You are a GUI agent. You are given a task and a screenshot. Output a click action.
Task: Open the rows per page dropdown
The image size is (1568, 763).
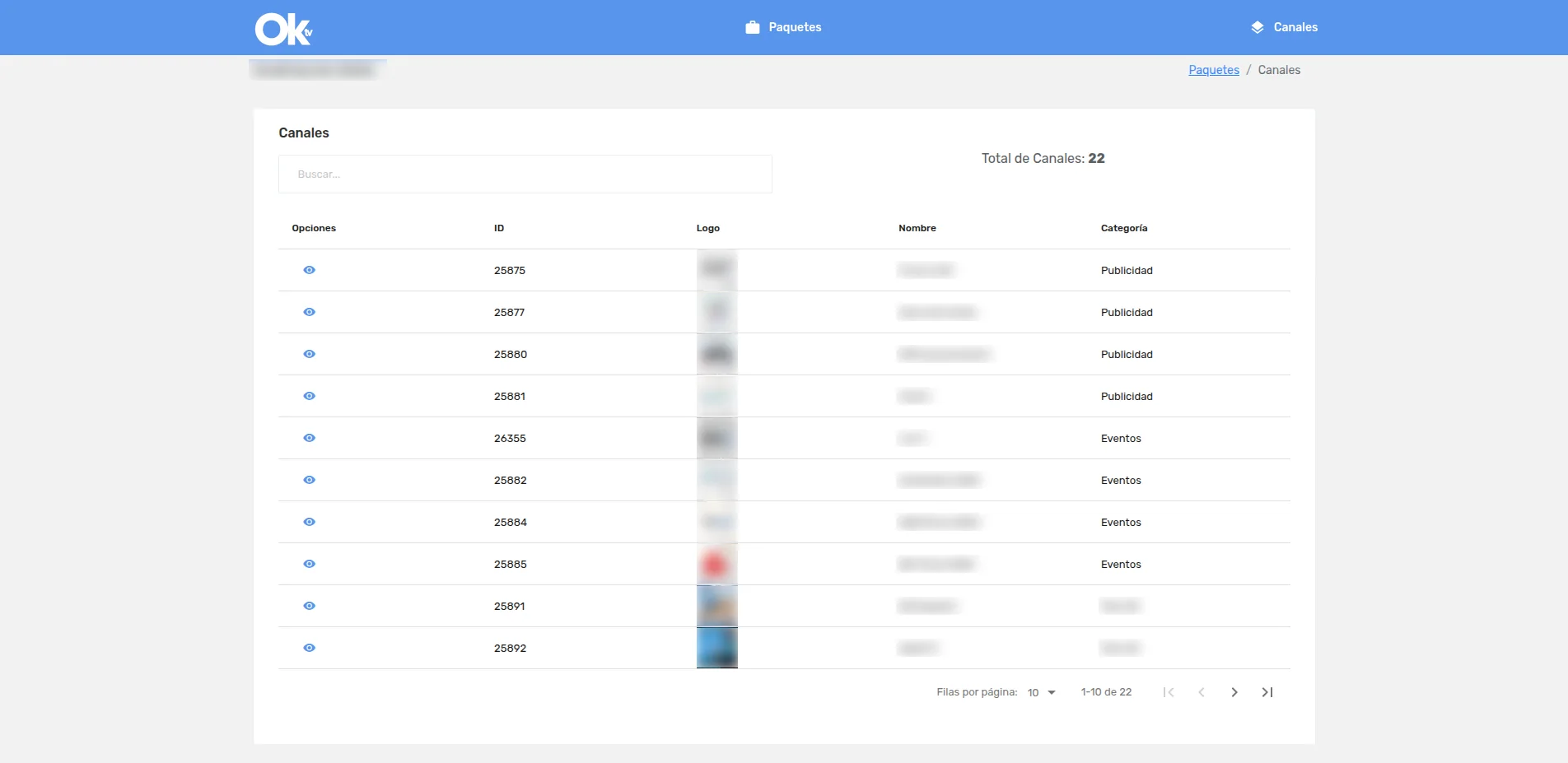pyautogui.click(x=1041, y=692)
